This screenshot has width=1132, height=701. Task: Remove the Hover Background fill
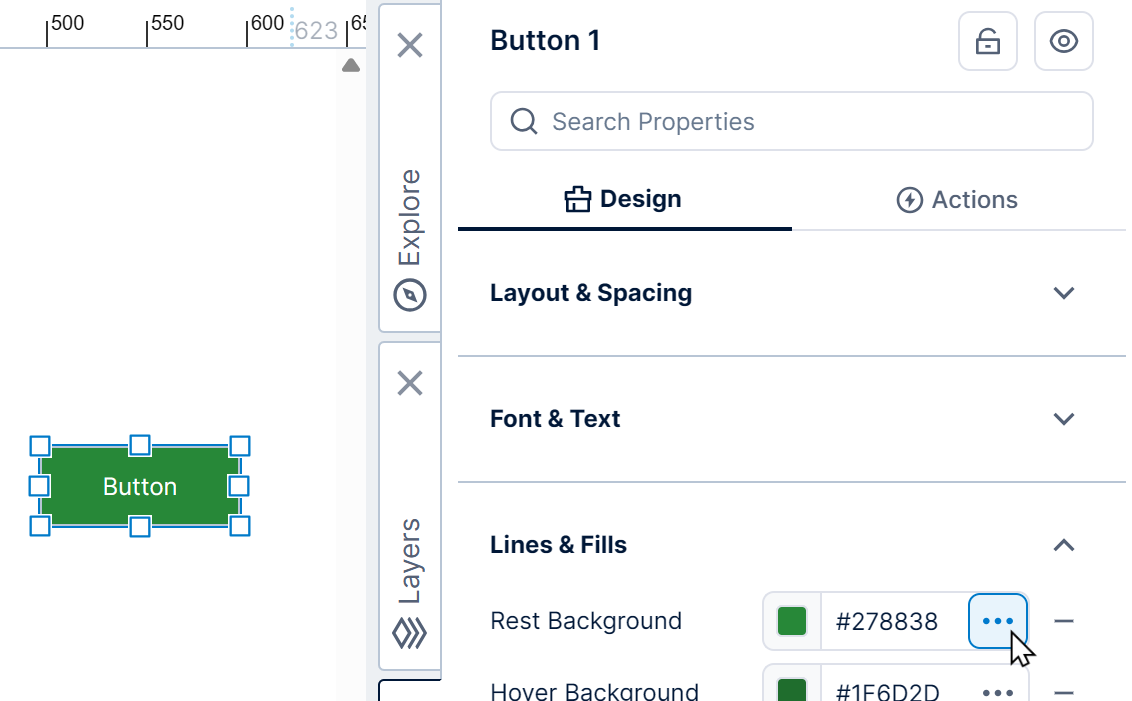coord(1065,692)
